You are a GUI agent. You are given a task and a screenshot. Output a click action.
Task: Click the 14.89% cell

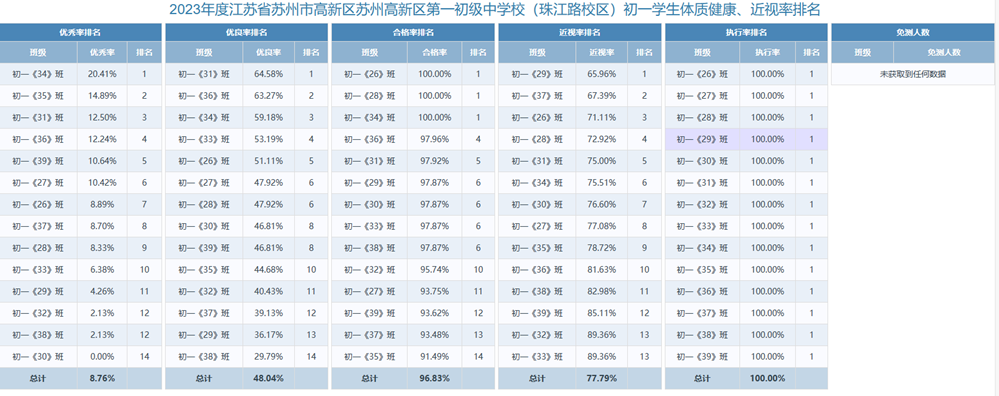[x=102, y=95]
